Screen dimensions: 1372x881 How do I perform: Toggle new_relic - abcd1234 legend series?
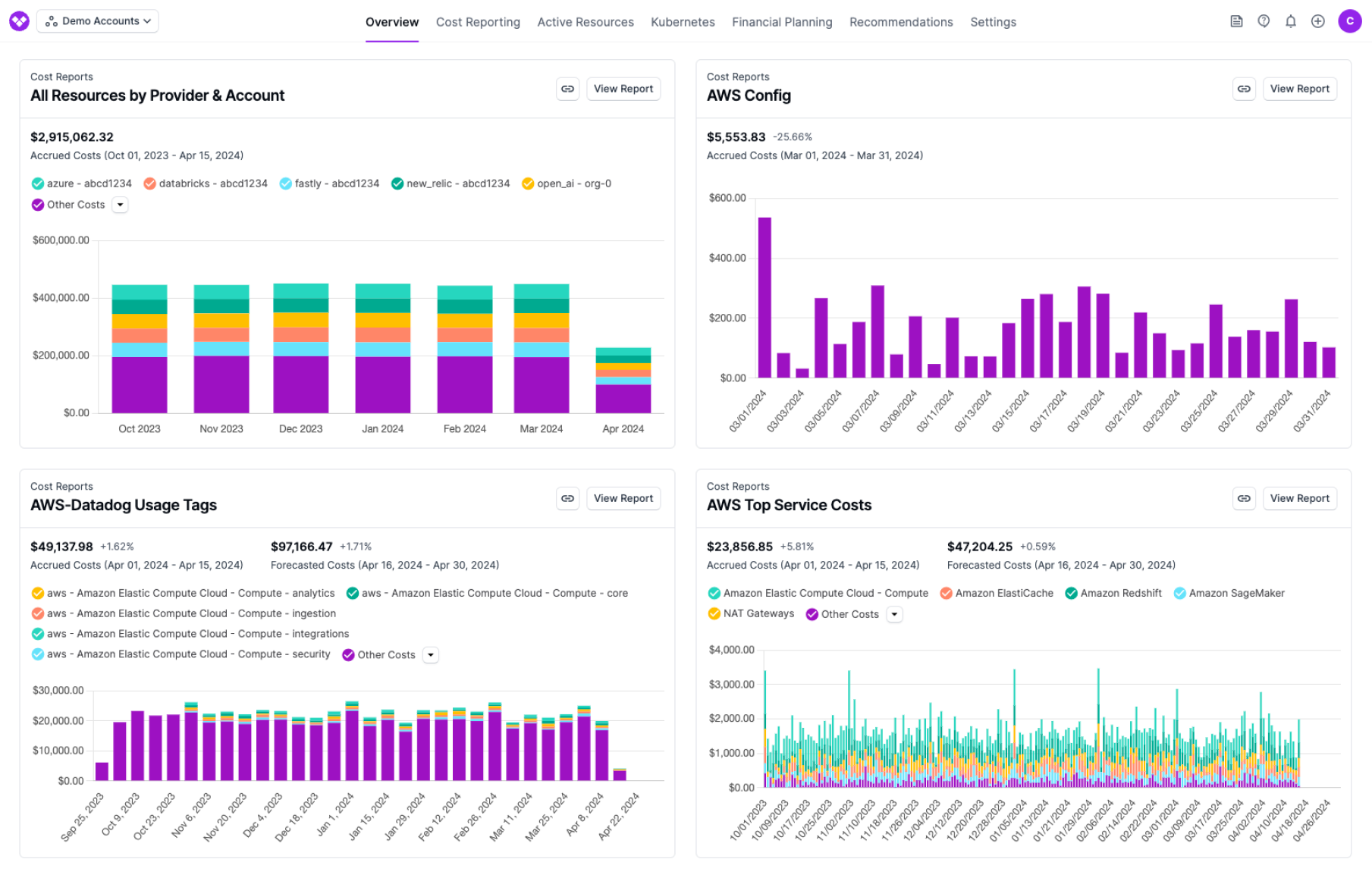451,183
